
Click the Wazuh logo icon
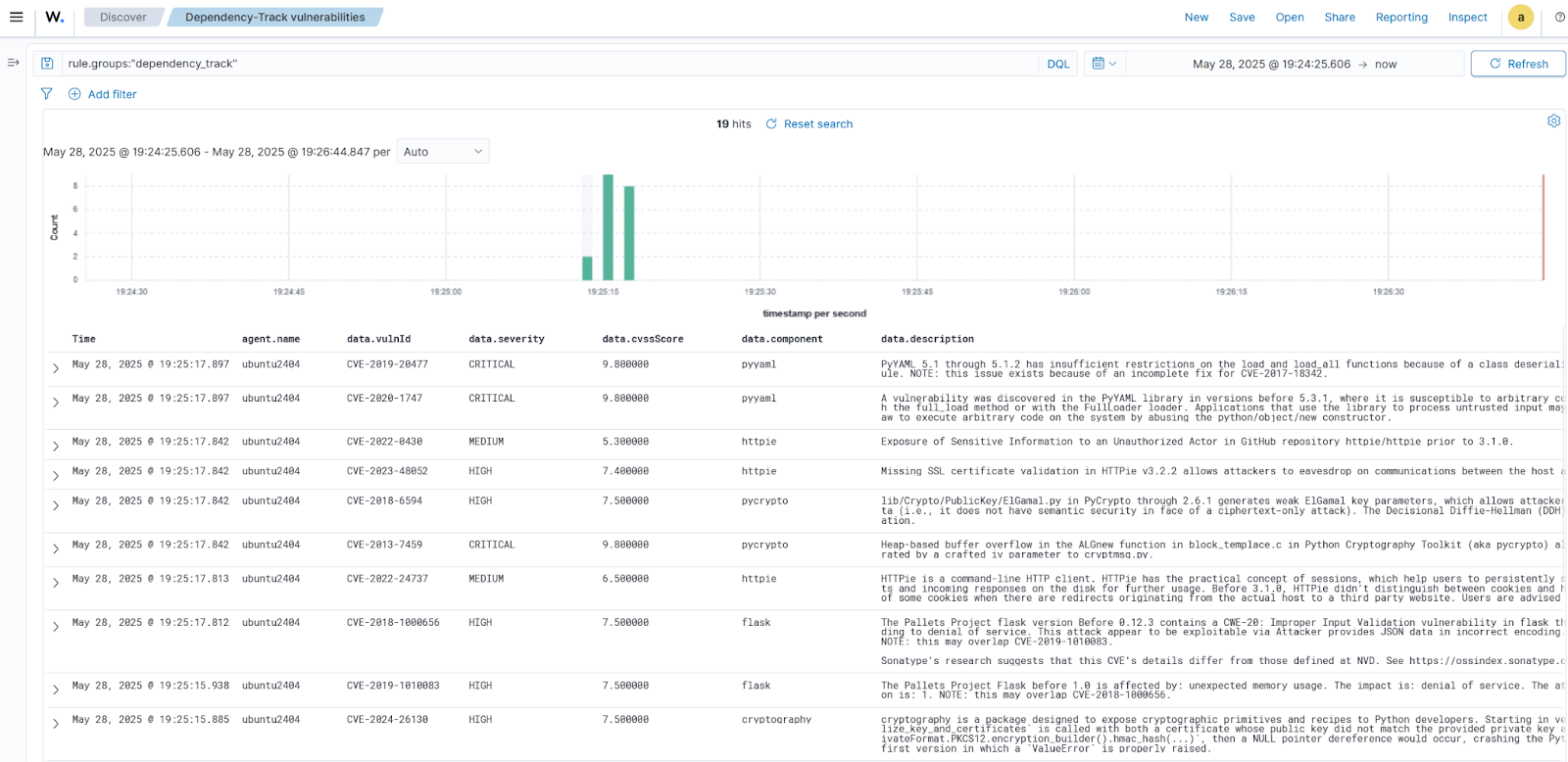55,17
